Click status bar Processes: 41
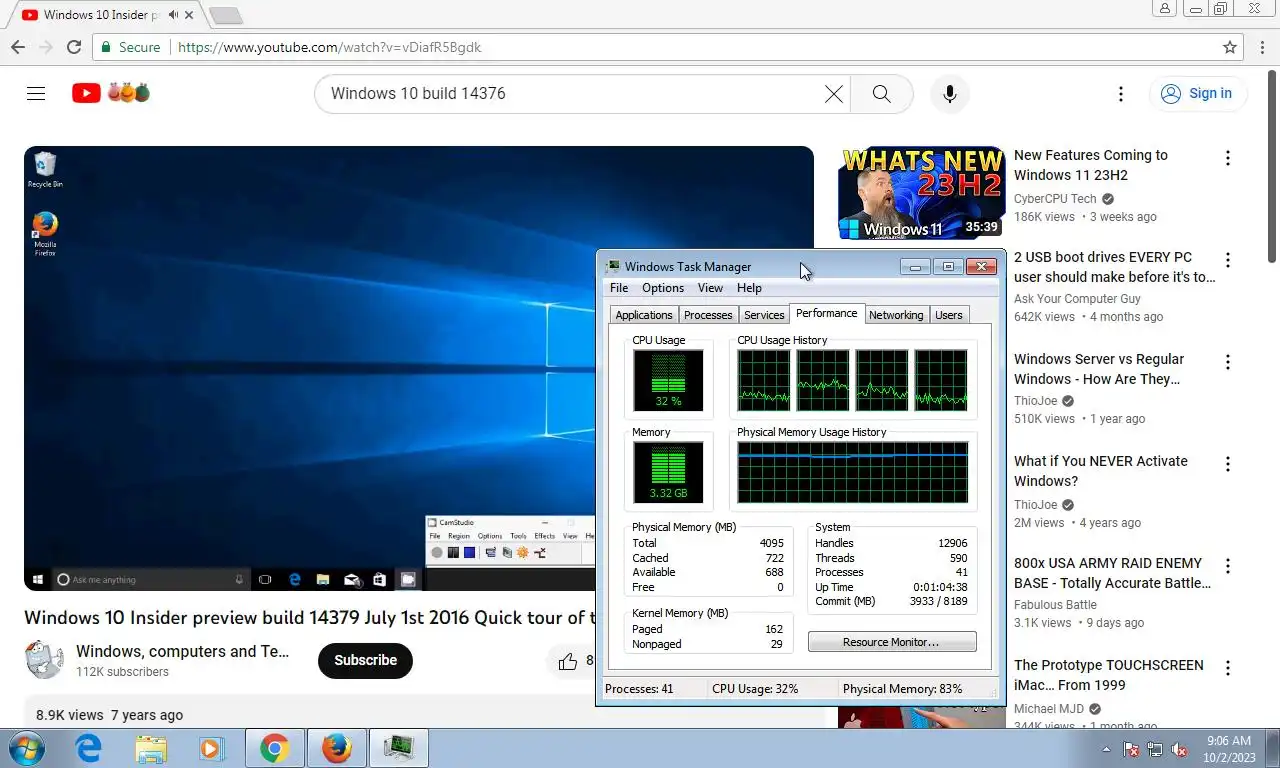The width and height of the screenshot is (1280, 768). tap(639, 689)
